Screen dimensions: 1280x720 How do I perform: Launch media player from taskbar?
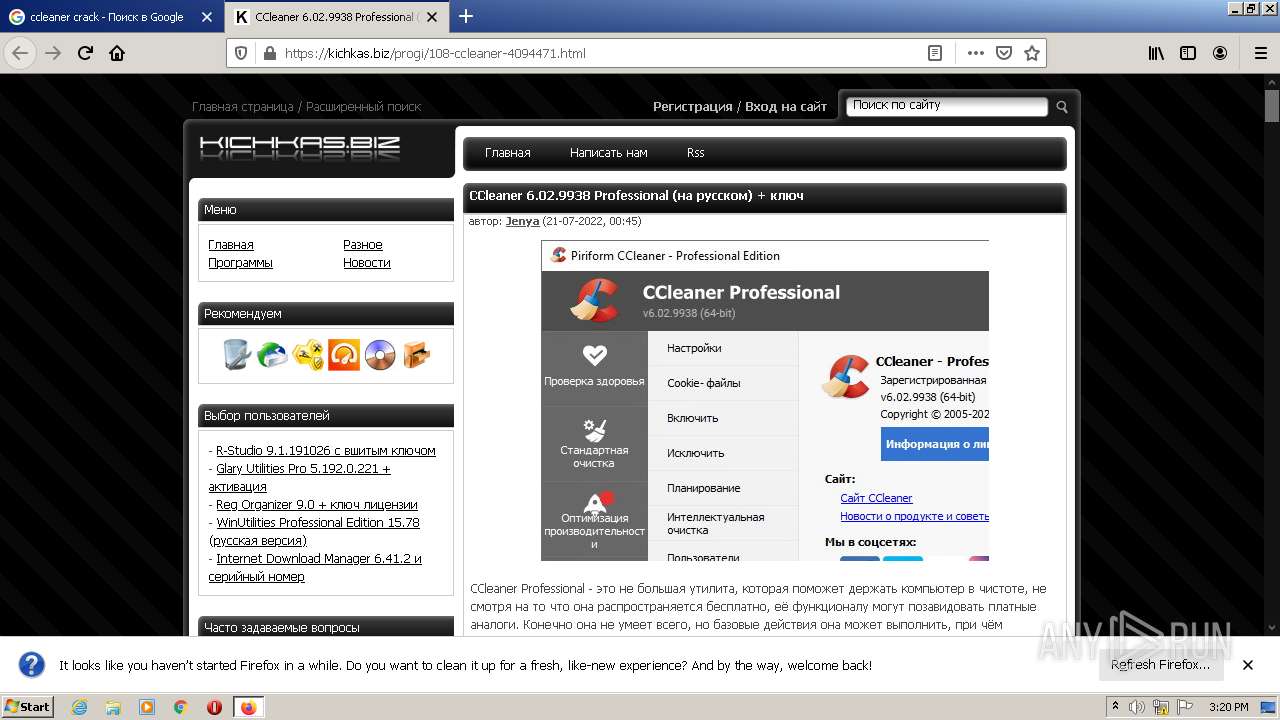(x=147, y=707)
